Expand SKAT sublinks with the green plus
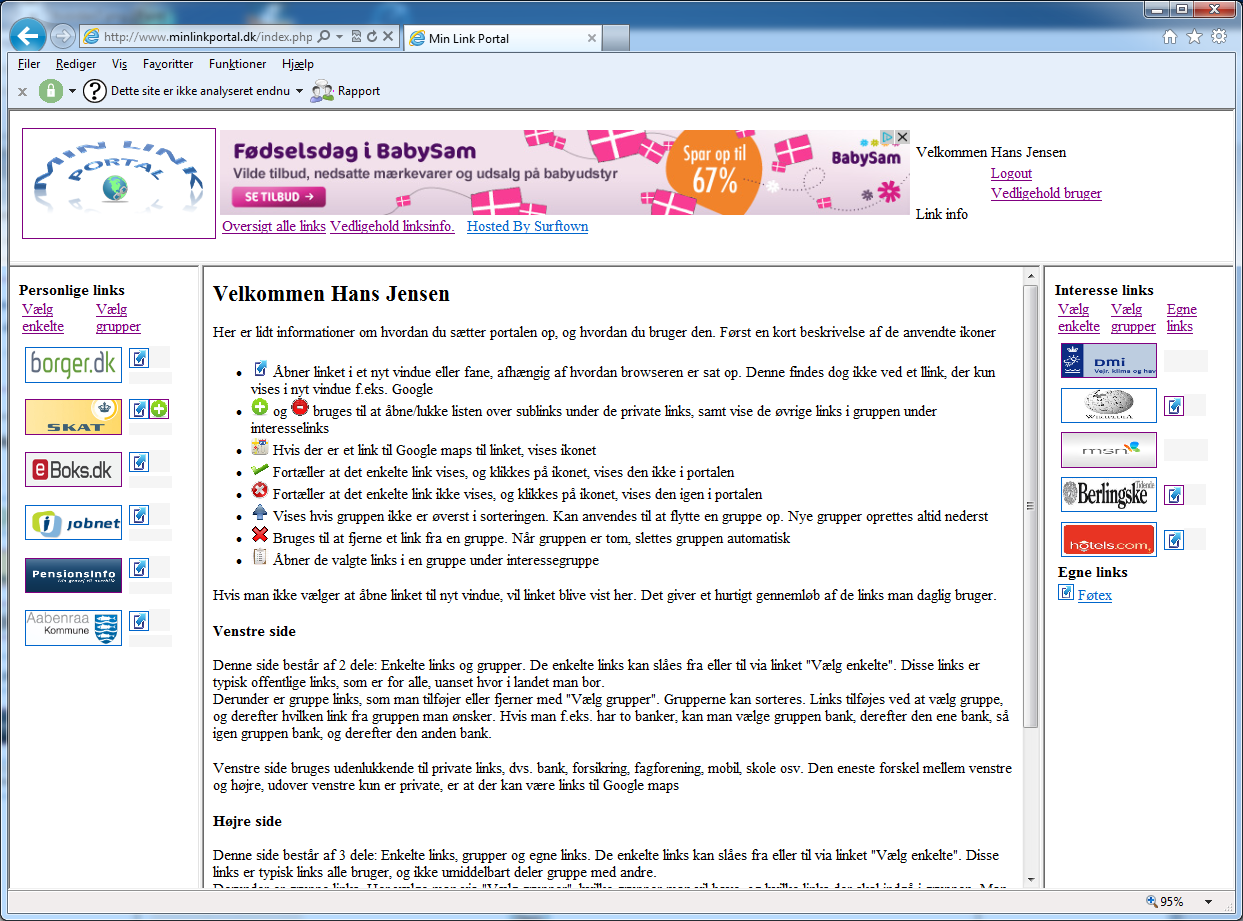 [x=159, y=409]
